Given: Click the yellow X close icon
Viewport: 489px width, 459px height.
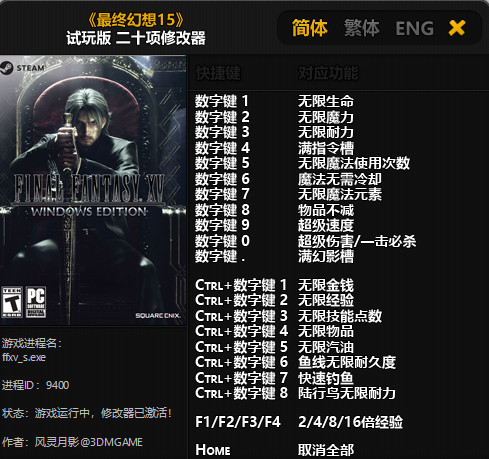Looking at the screenshot, I should coord(457,28).
